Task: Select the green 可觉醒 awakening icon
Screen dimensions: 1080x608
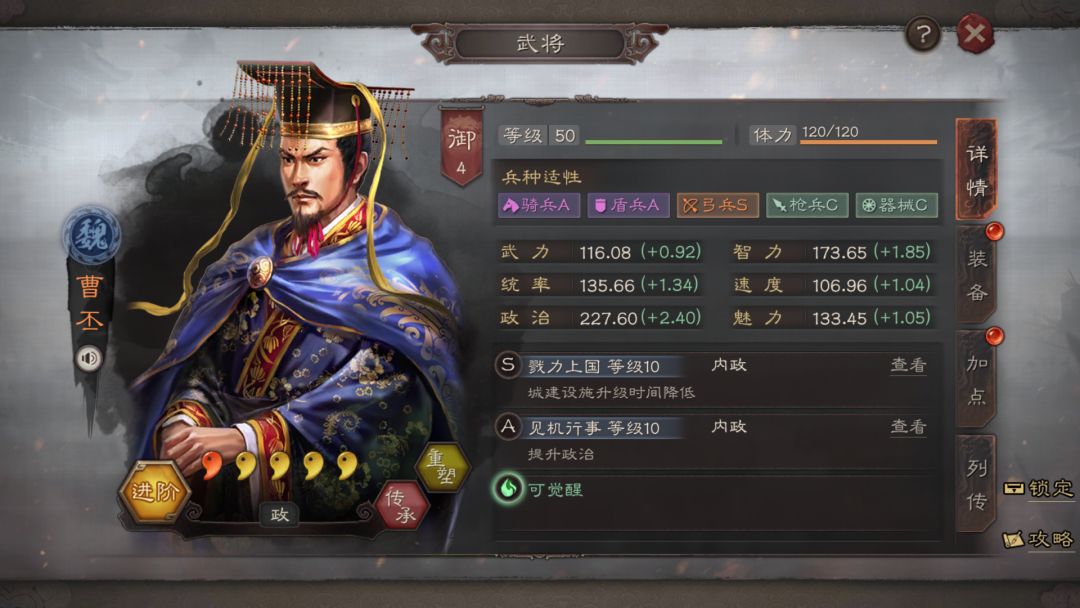Action: point(508,489)
